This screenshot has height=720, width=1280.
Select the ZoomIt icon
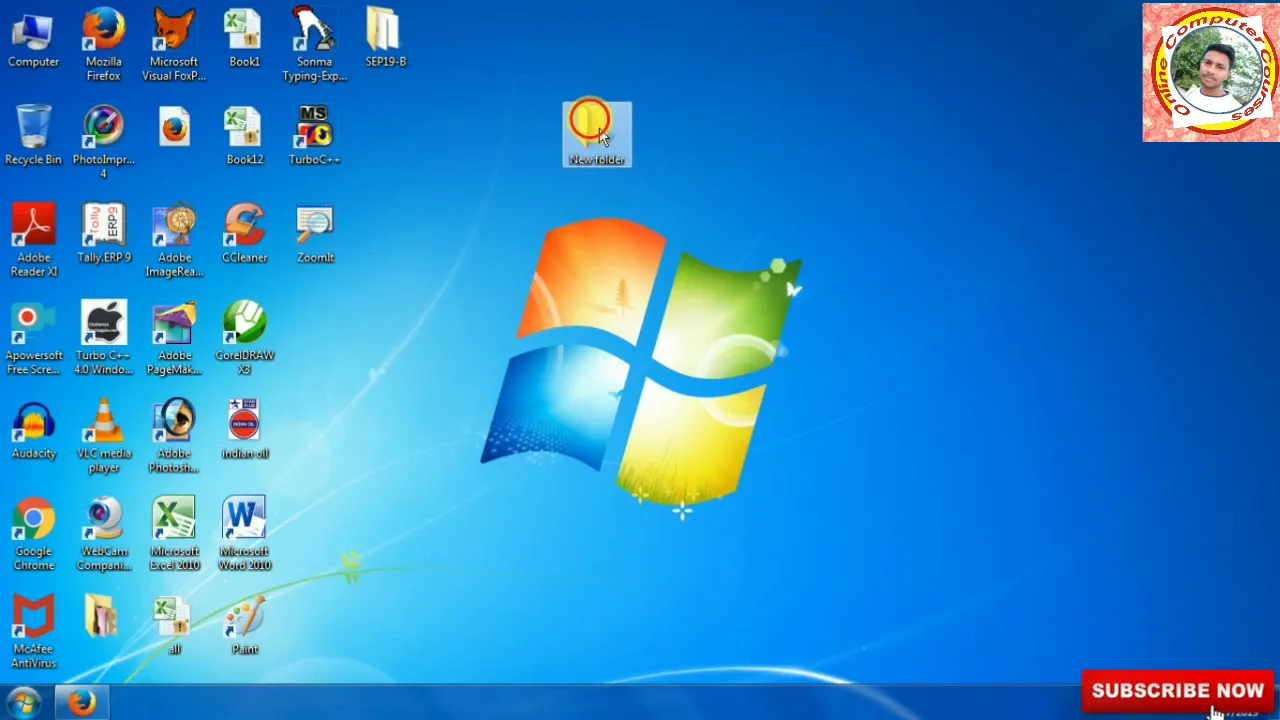tap(314, 233)
